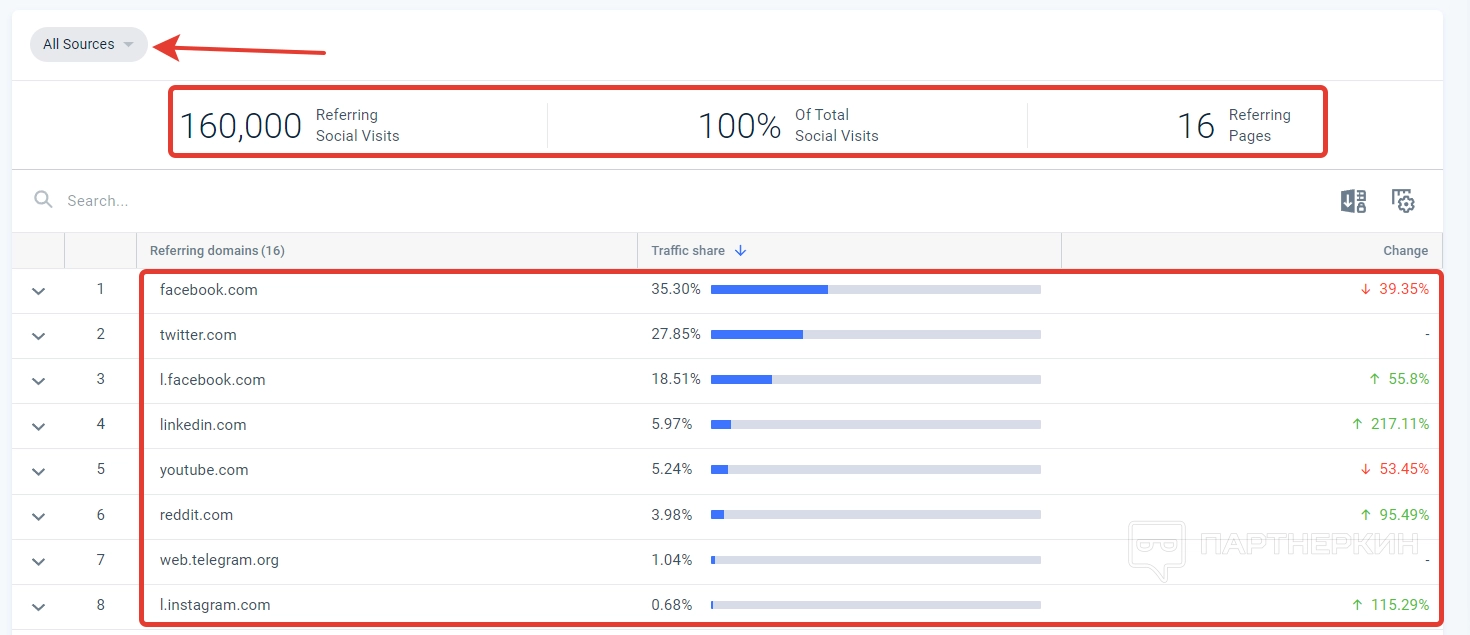Viewport: 1470px width, 635px height.
Task: Click the web.telegram.org domain link
Action: (x=219, y=560)
